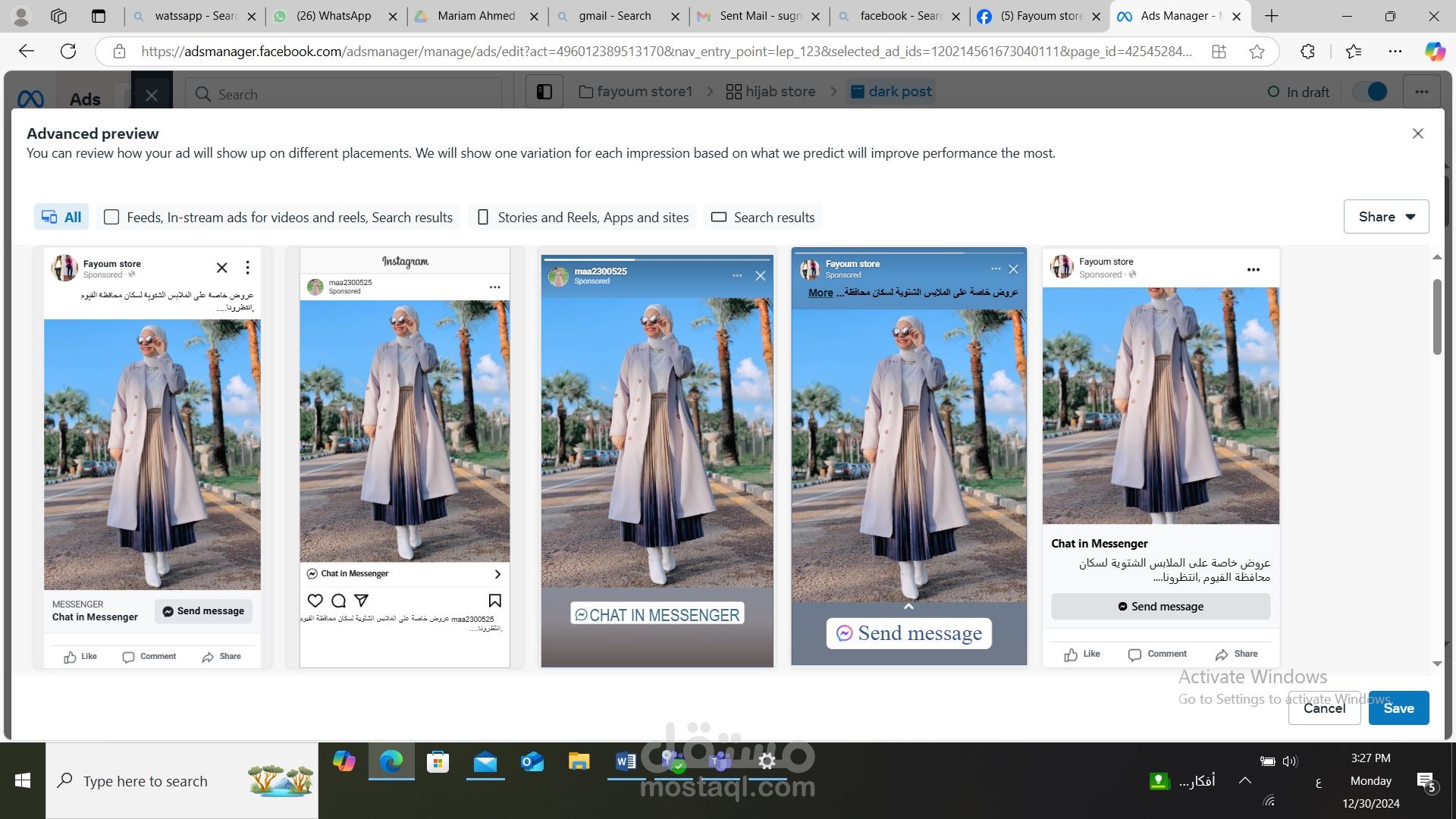1456x819 pixels.
Task: Click the like heart in Instagram preview
Action: click(315, 601)
